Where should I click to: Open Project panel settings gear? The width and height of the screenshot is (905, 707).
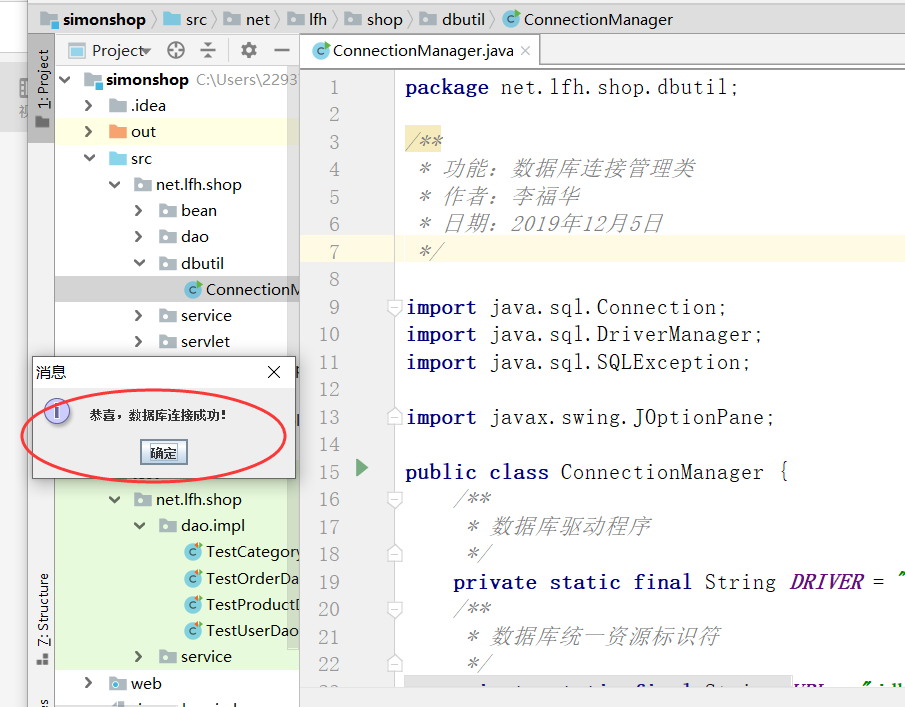[249, 50]
